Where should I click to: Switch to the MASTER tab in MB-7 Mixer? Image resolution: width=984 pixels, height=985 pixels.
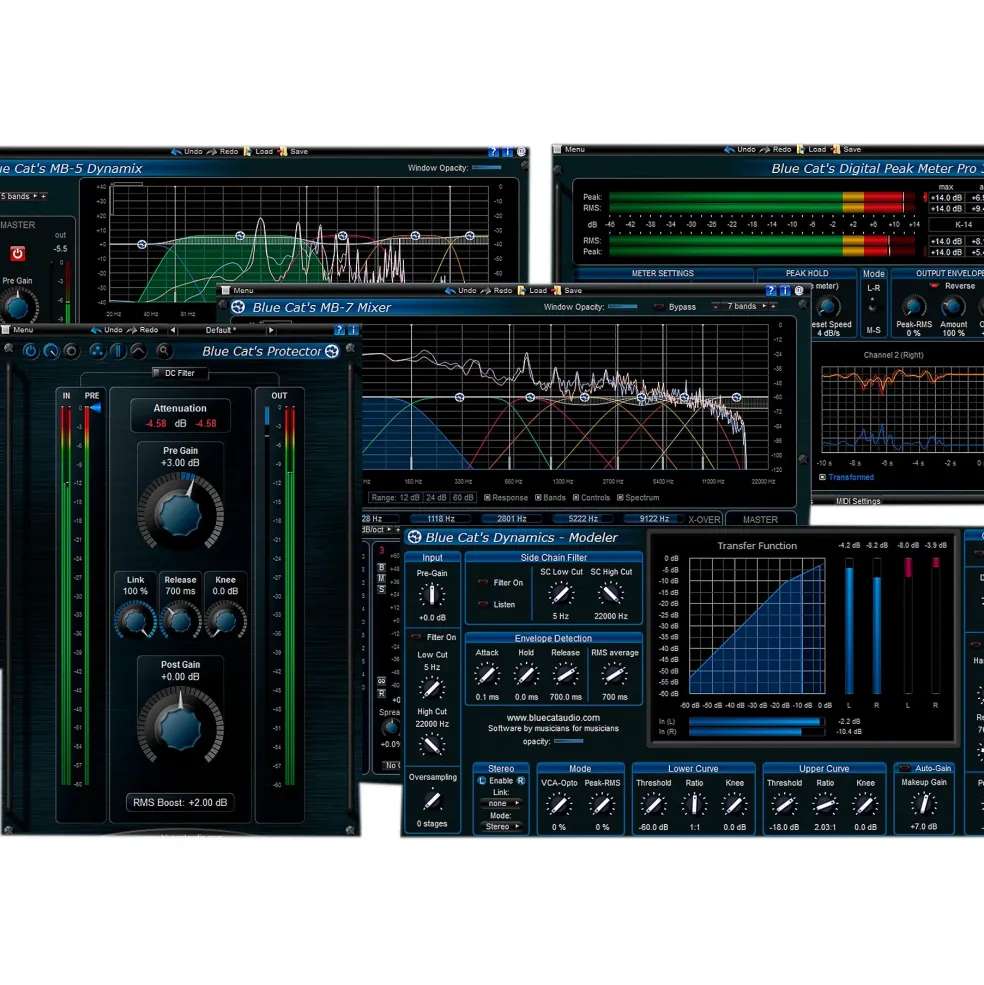click(x=760, y=520)
